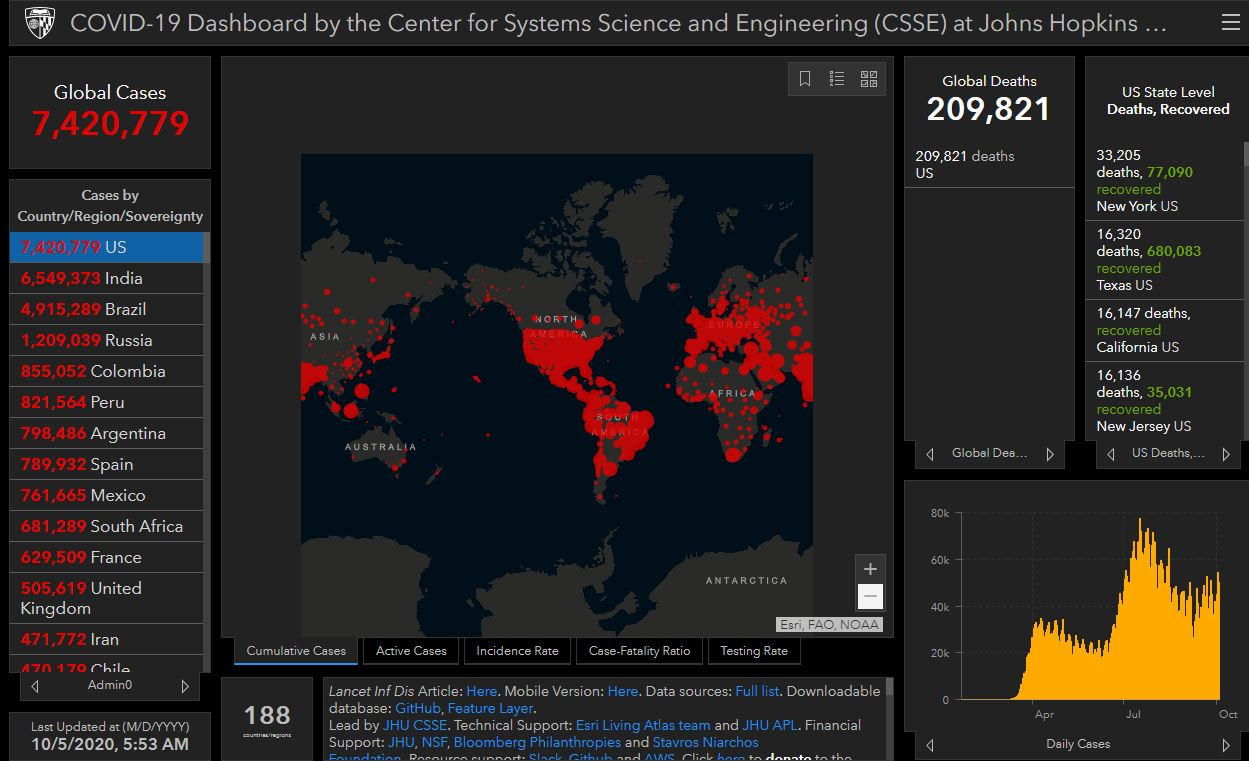
Task: Click right arrow next to Admin0
Action: 185,686
